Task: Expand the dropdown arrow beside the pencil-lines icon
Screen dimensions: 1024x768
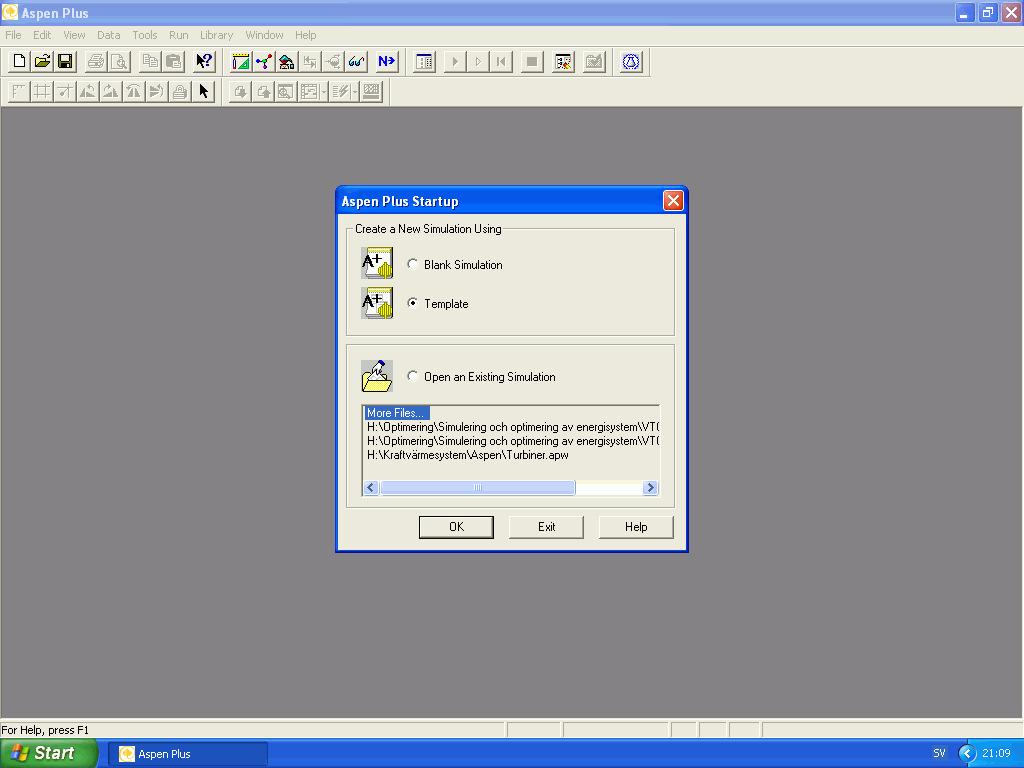Action: click(x=355, y=91)
